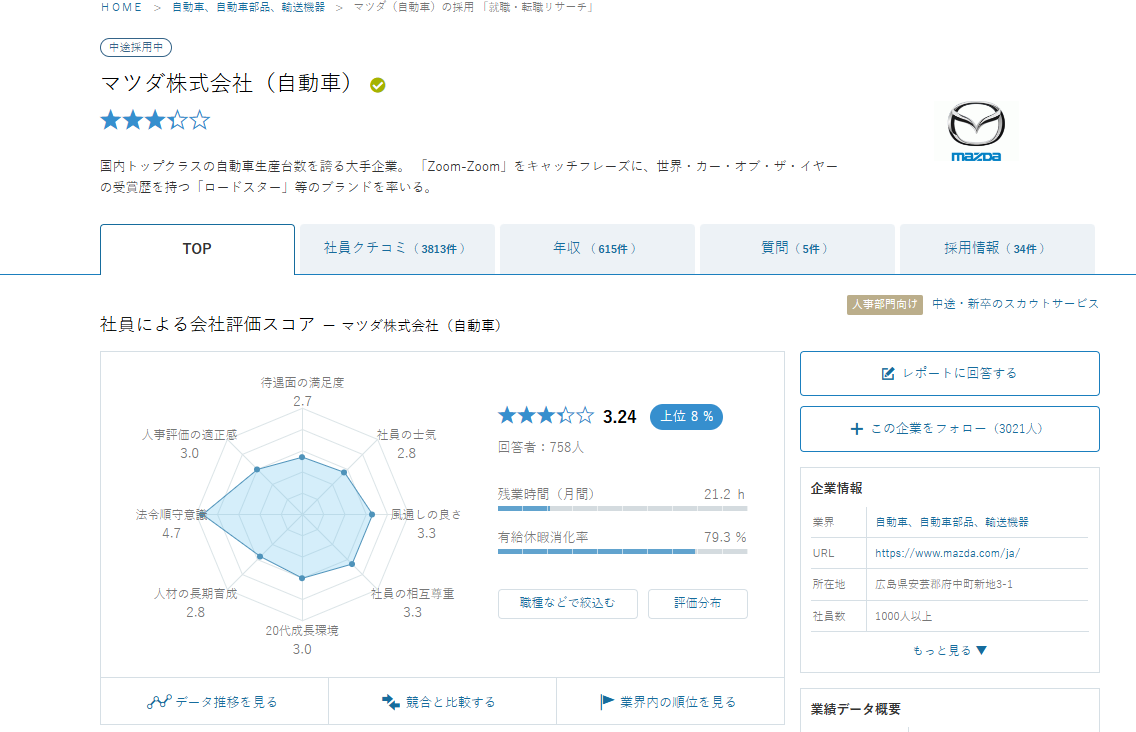Go to the 質問 tab

(797, 249)
